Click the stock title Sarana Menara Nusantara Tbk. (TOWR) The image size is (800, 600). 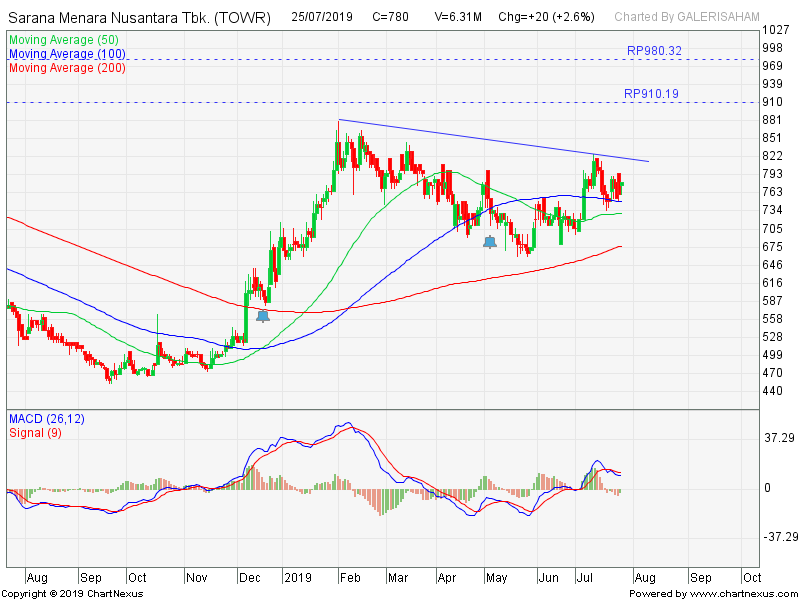[139, 18]
